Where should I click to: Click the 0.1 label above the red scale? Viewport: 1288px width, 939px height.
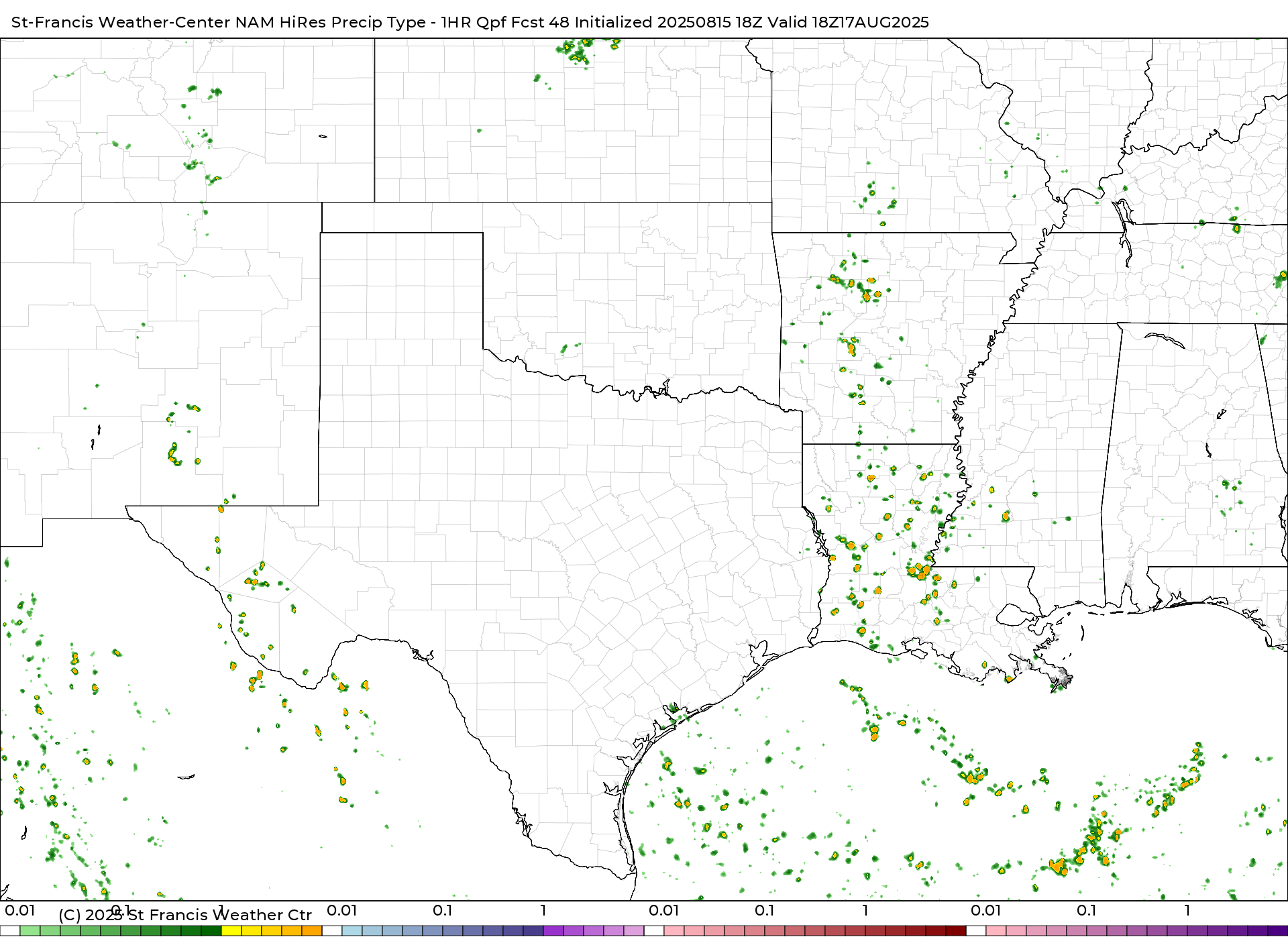765,911
